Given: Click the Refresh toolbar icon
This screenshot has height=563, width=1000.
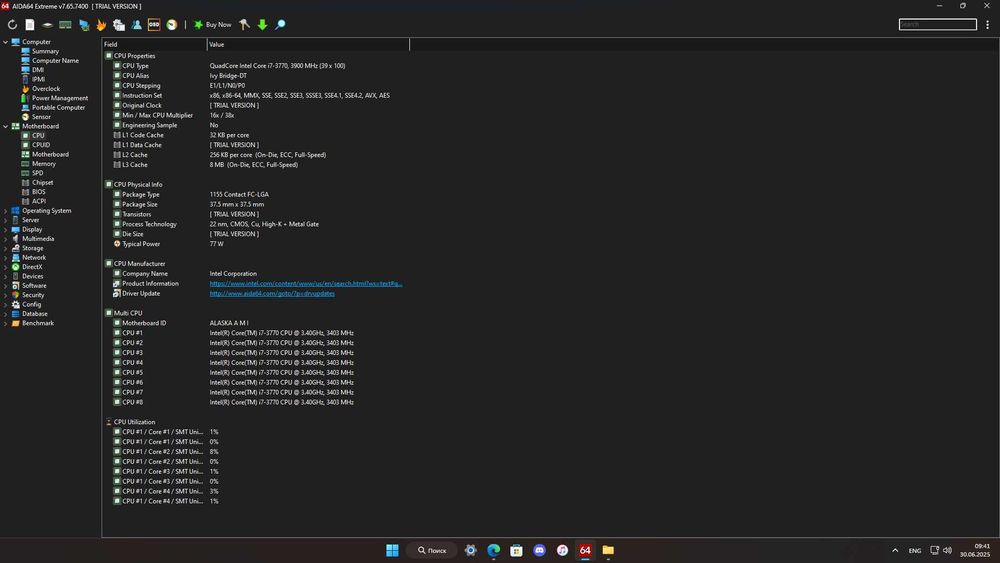Looking at the screenshot, I should click(x=12, y=25).
